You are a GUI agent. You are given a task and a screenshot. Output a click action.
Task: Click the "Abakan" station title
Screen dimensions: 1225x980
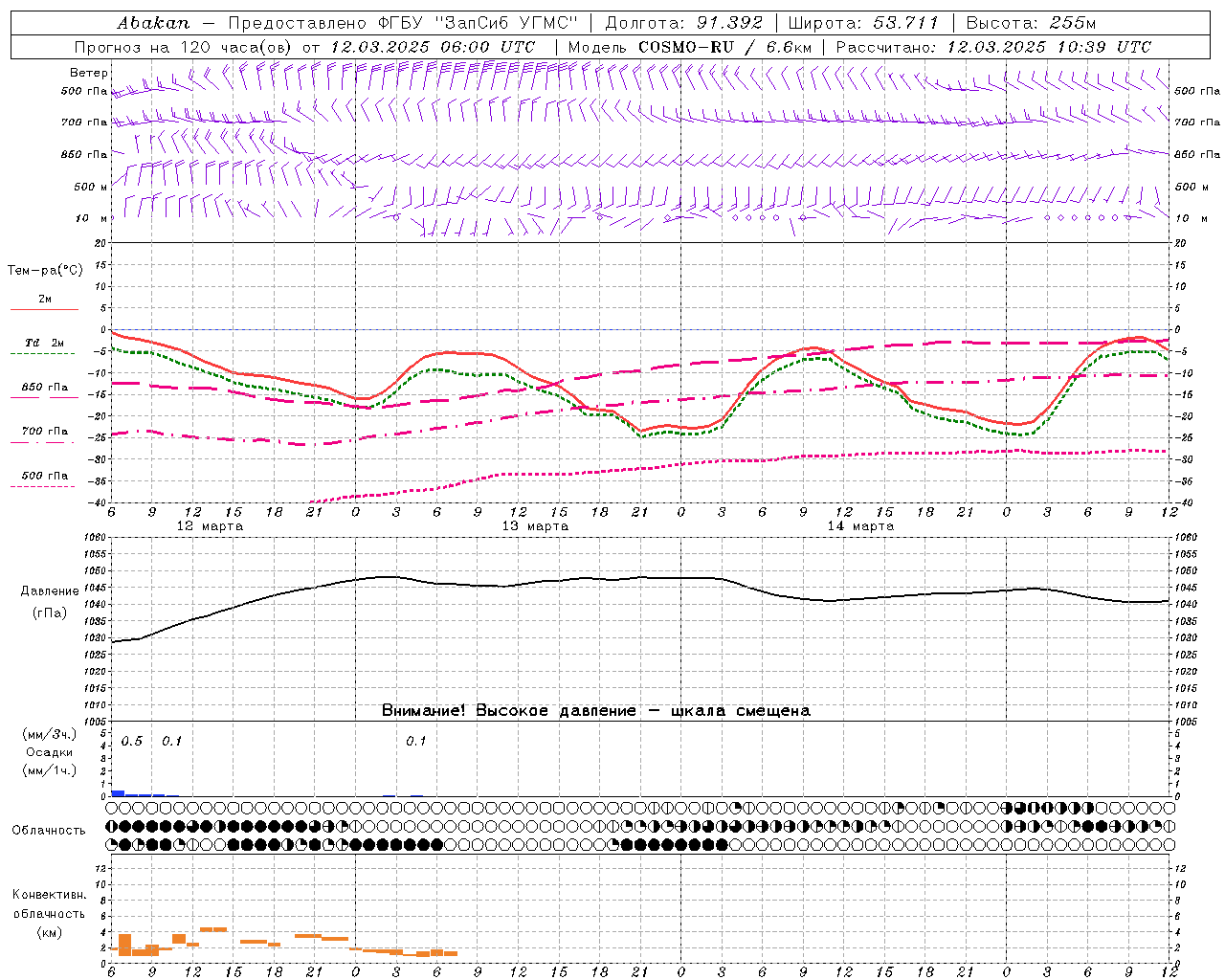point(153,22)
